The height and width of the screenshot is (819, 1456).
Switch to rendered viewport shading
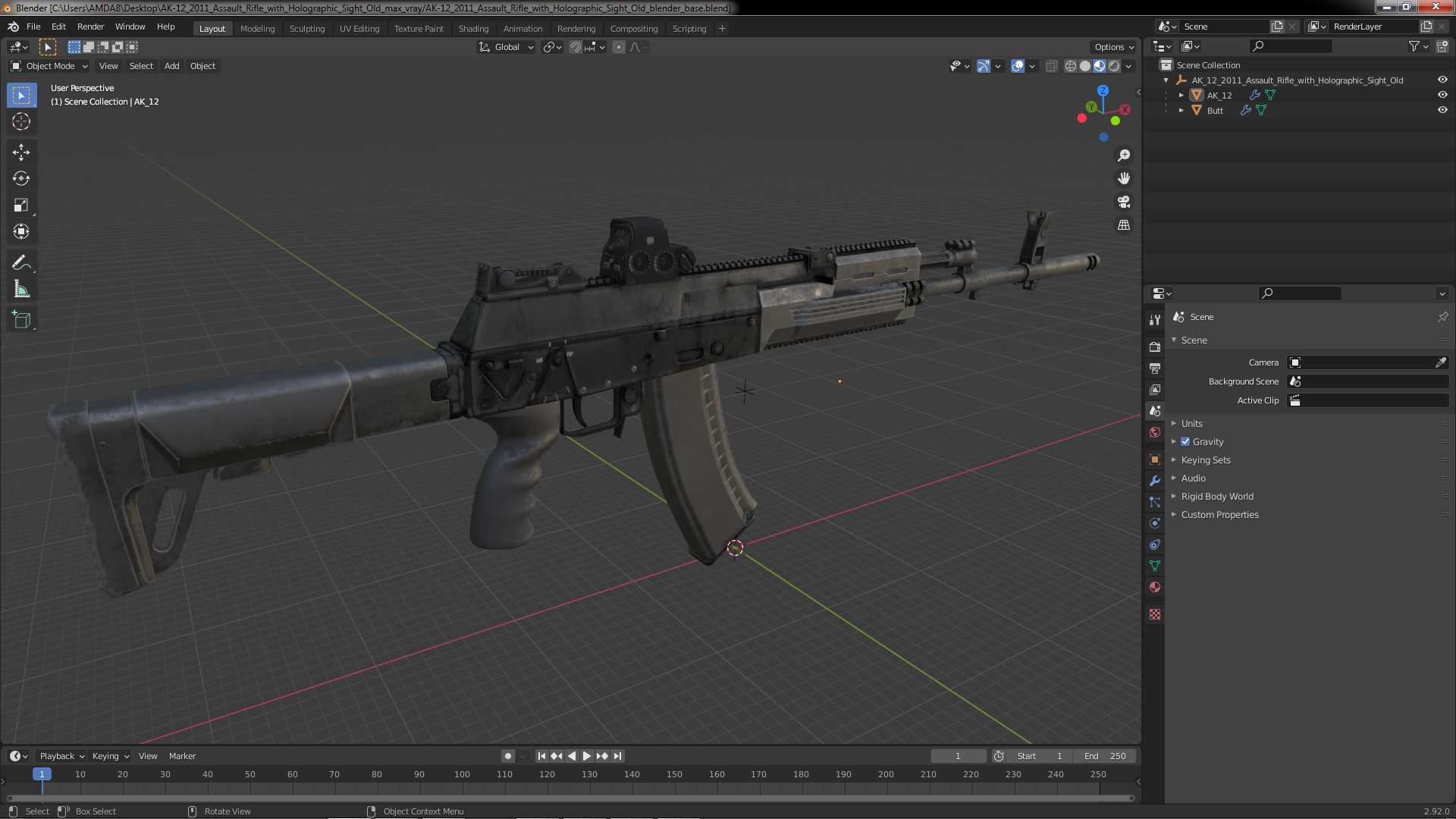(x=1114, y=66)
